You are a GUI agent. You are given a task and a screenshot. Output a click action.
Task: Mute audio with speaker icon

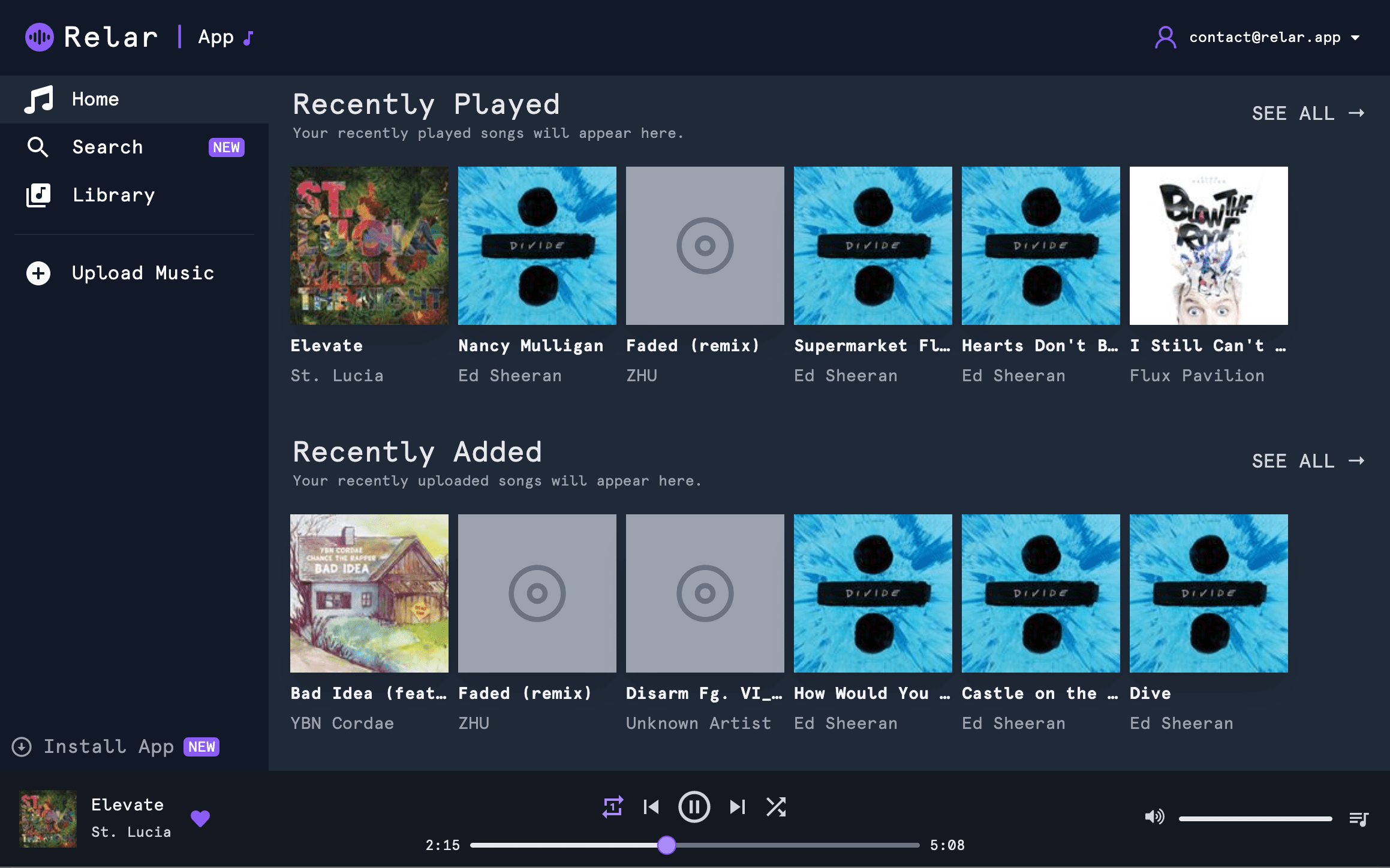click(1154, 816)
